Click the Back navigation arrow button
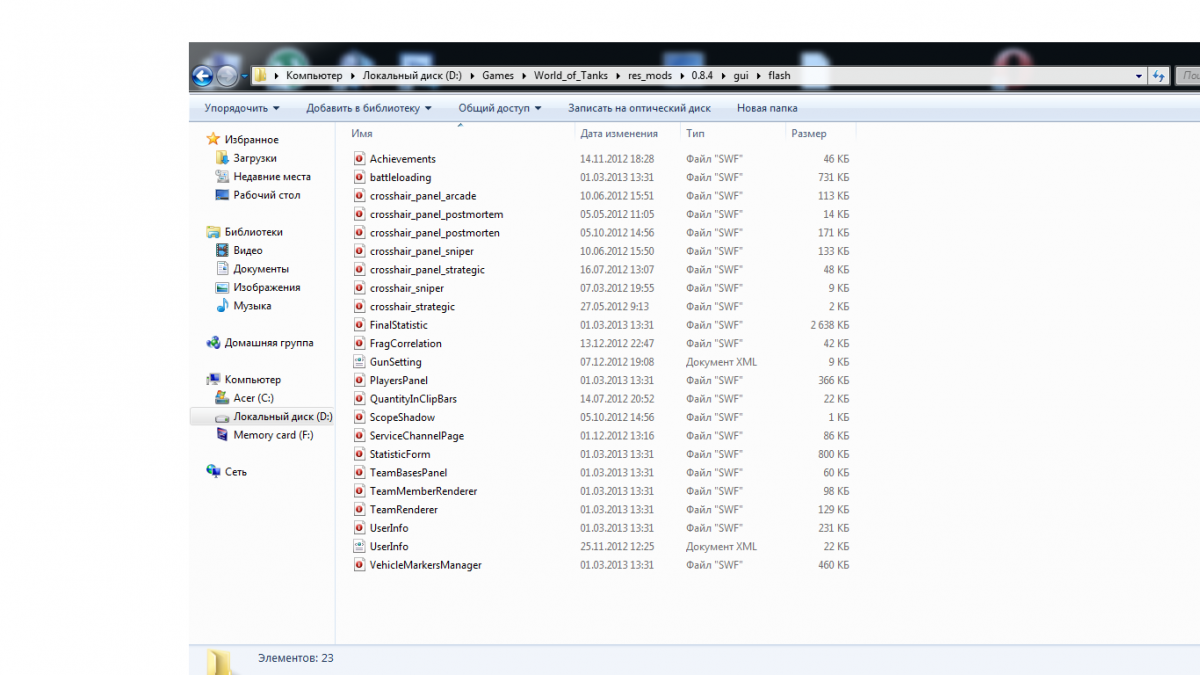The image size is (1200, 675). (202, 76)
